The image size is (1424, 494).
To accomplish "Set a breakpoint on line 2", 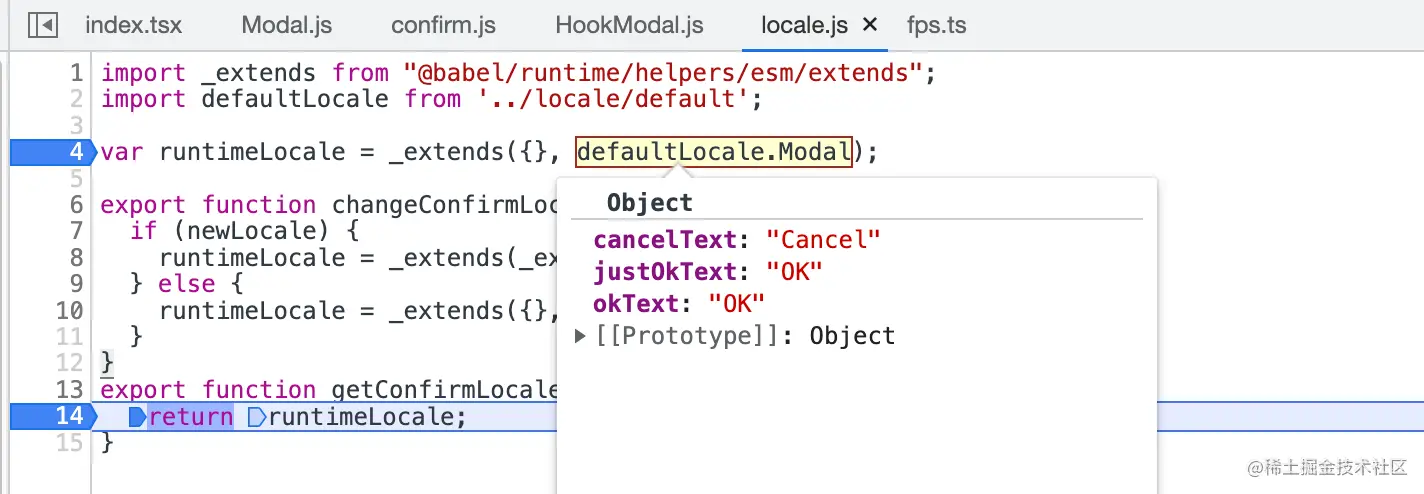I will [76, 99].
